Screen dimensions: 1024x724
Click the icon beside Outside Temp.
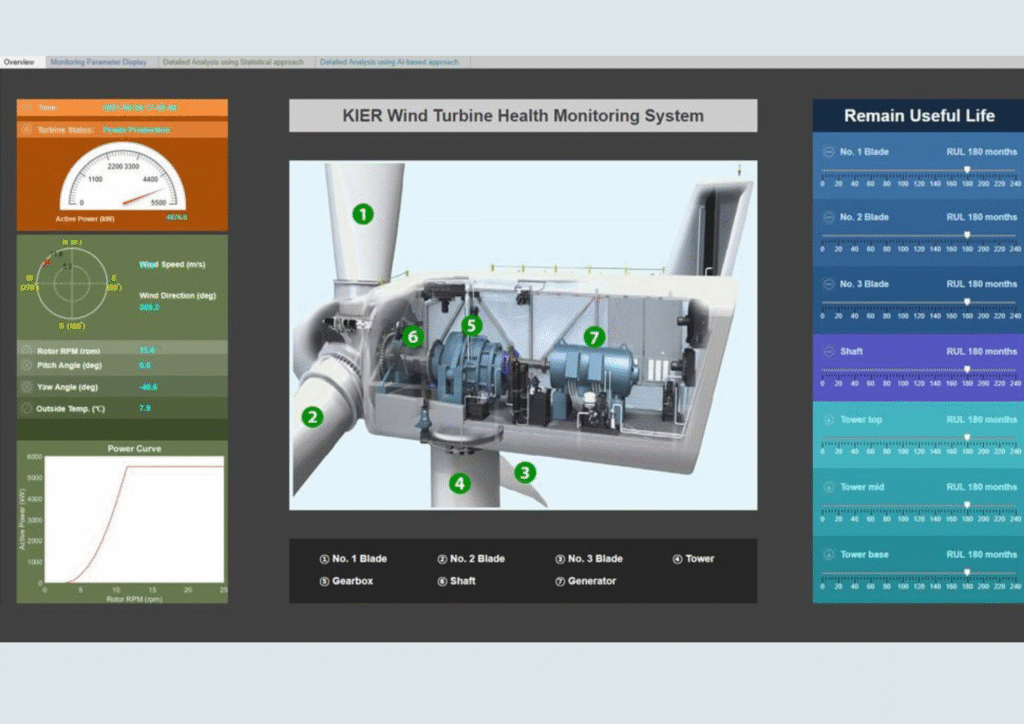pyautogui.click(x=27, y=408)
